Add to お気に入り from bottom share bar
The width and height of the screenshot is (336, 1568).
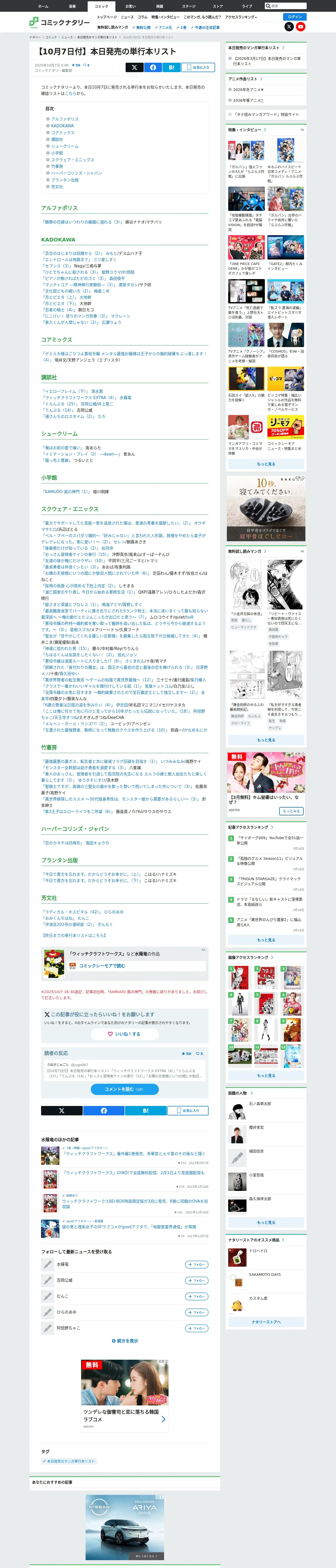point(188,1111)
